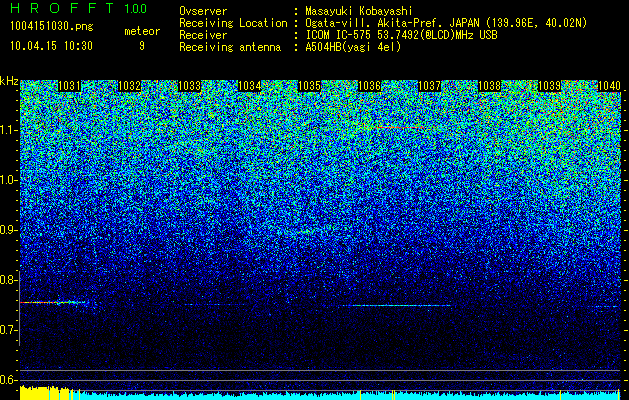Click the 1.1 frequency axis label

click(9, 130)
